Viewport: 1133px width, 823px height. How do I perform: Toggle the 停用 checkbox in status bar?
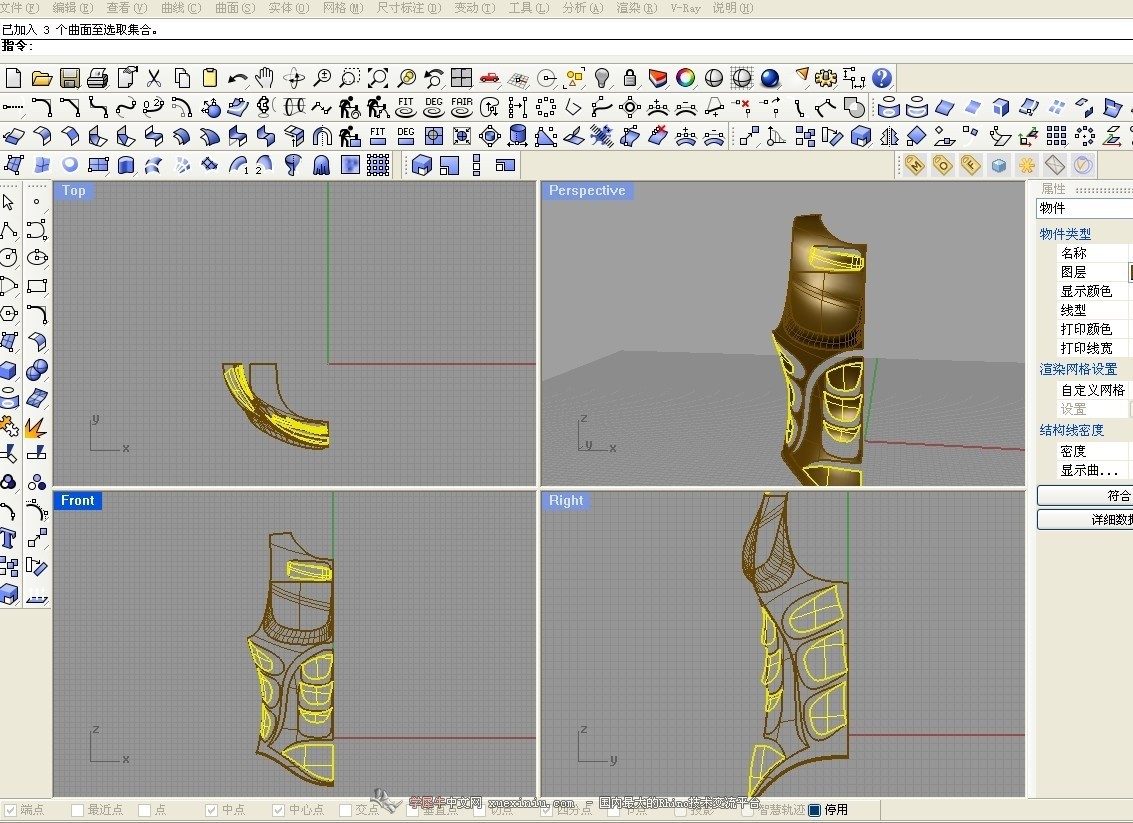pos(815,810)
